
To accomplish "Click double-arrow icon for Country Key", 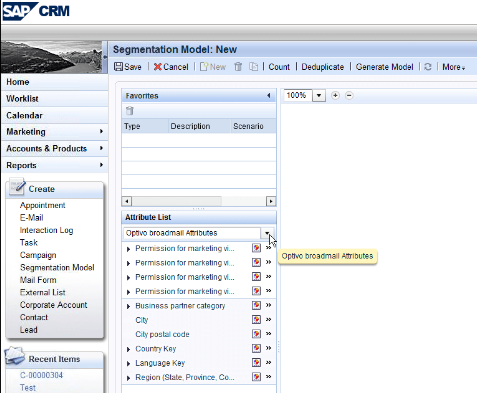I will pos(268,348).
